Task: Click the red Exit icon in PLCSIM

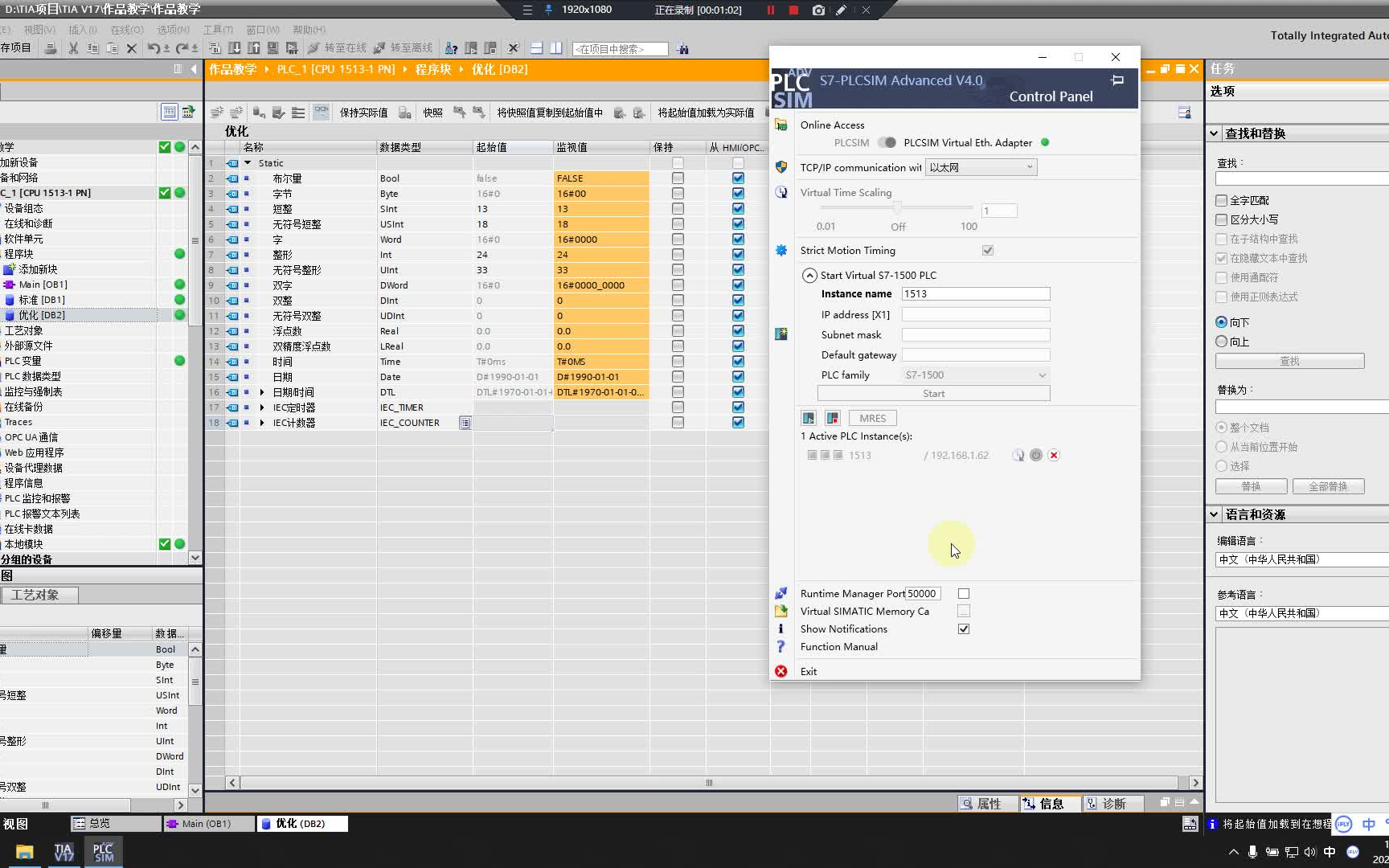Action: 781,671
